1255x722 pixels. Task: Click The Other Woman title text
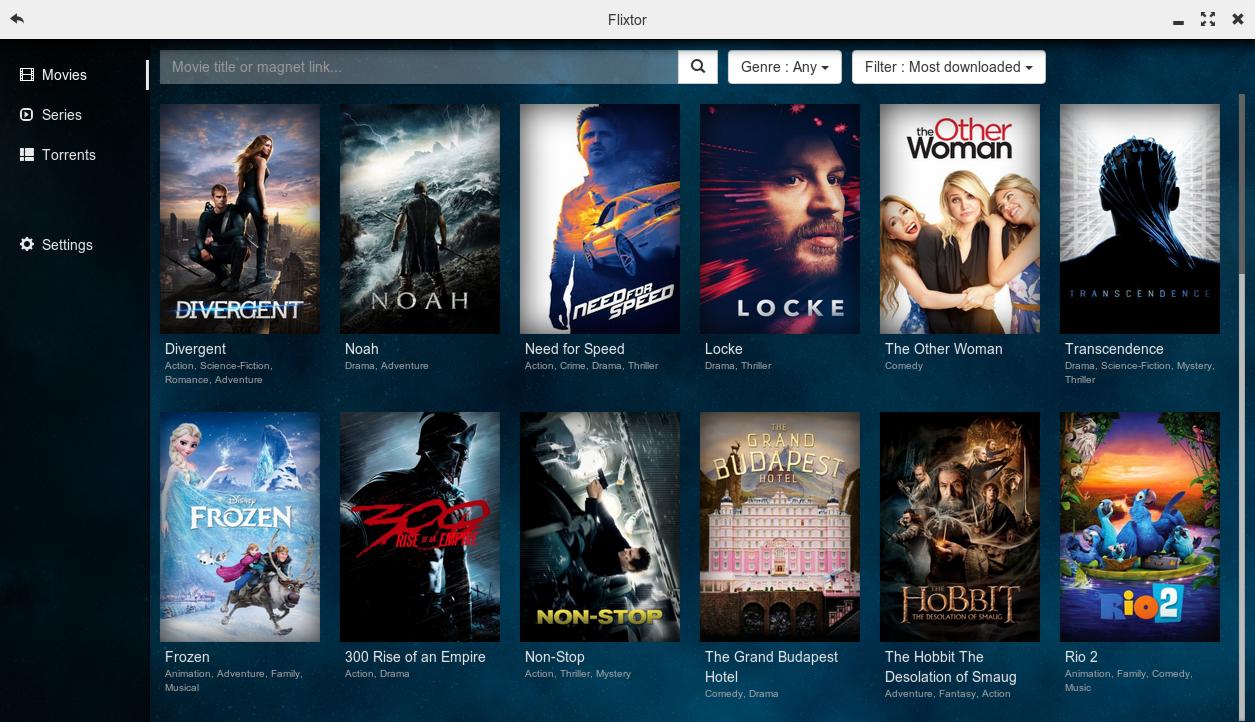click(x=944, y=349)
